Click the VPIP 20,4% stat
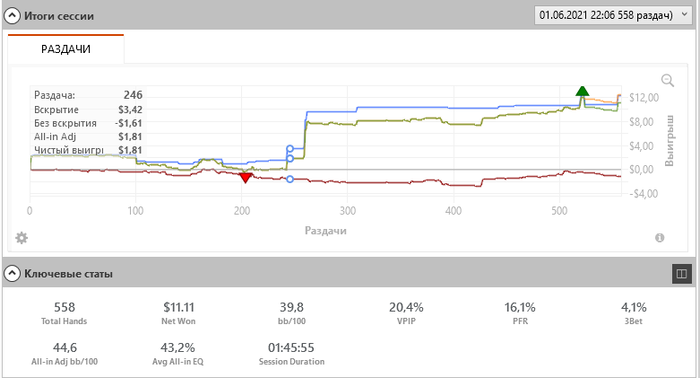Image resolution: width=700 pixels, height=378 pixels. (x=406, y=313)
